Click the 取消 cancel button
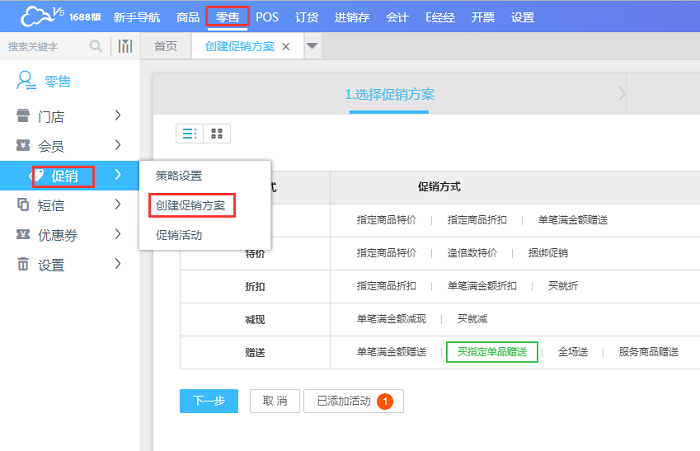 click(274, 401)
